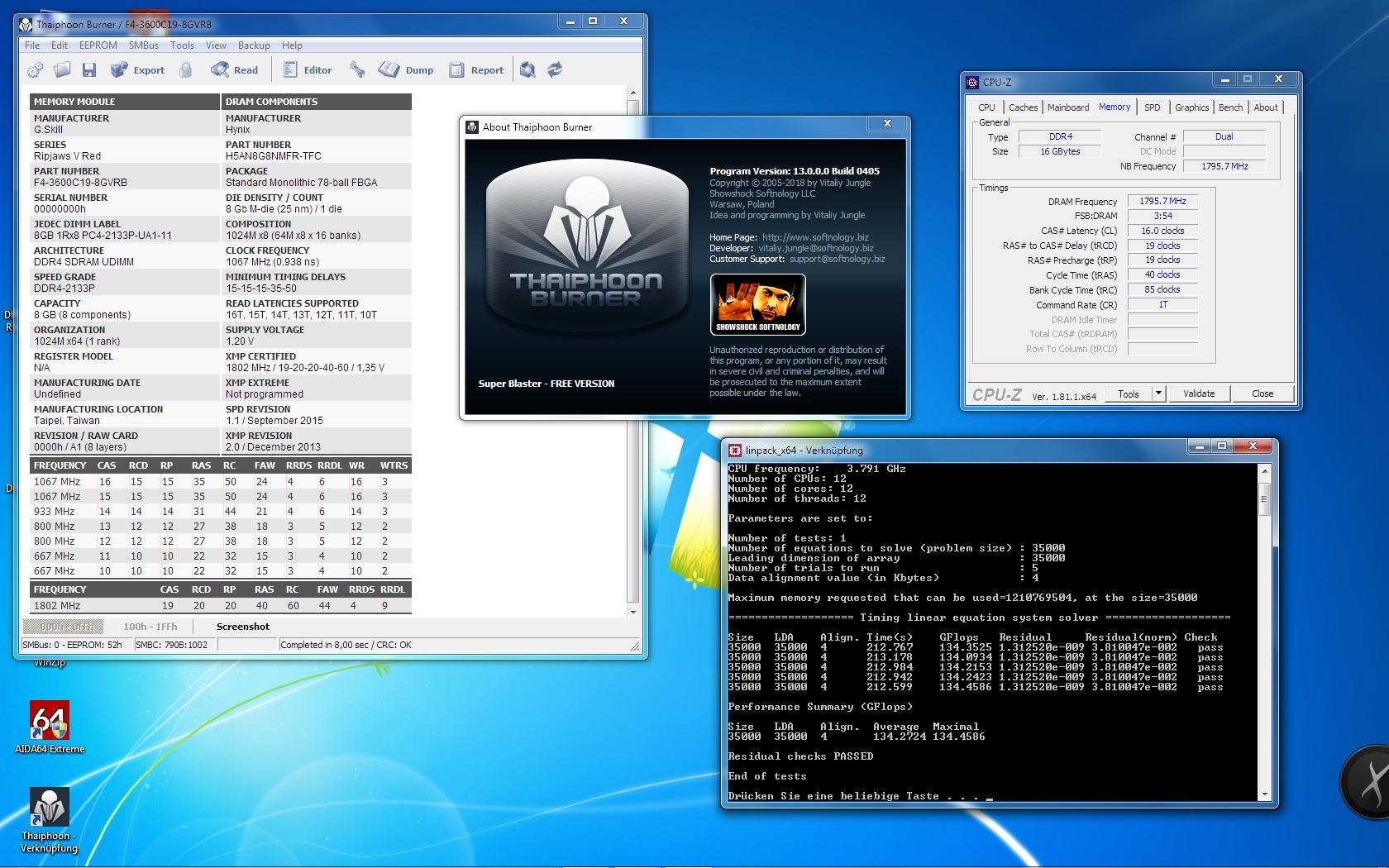Viewport: 1389px width, 868px height.
Task: Click the Showshock Softnology image
Action: 757,304
